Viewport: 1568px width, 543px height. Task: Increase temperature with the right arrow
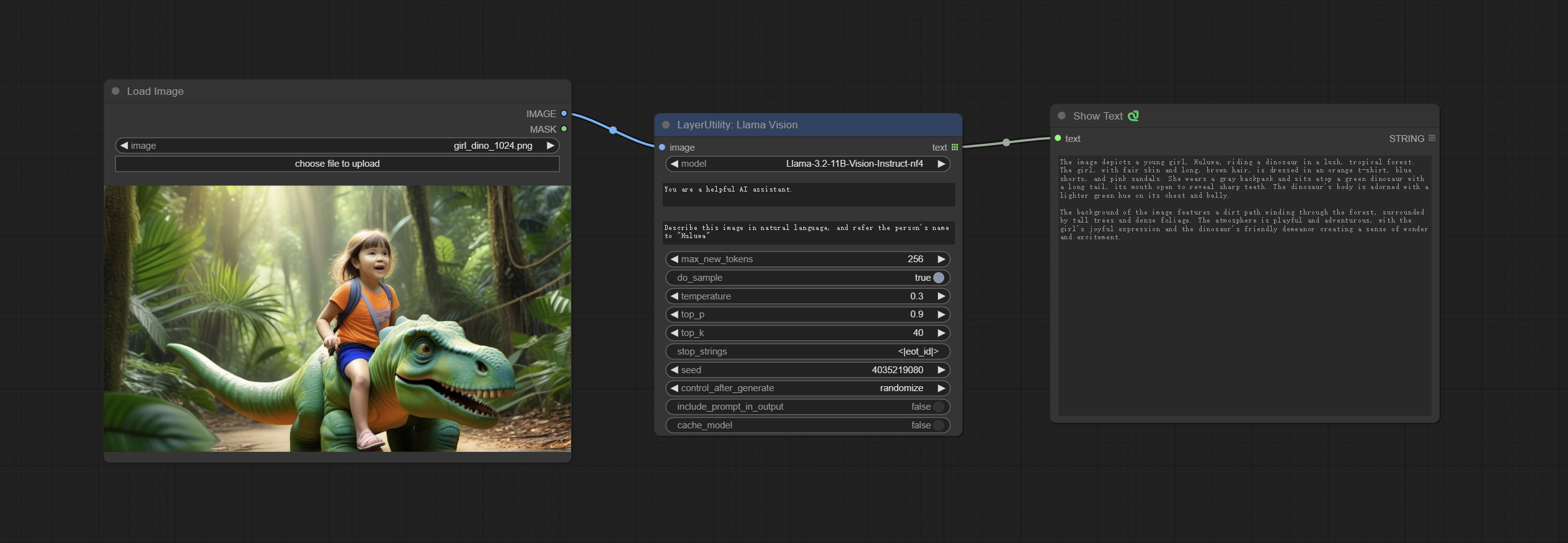[x=941, y=296]
